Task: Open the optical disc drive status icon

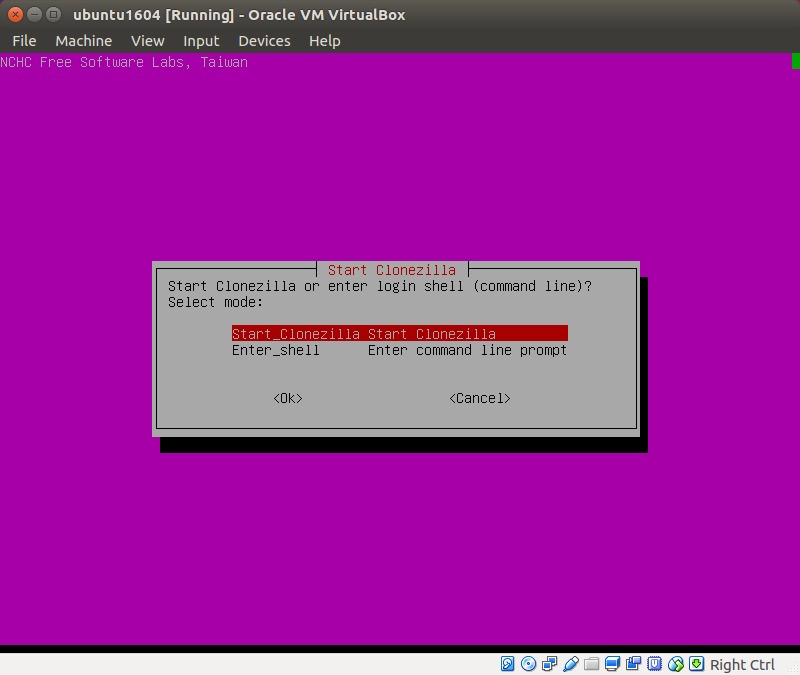Action: pos(529,664)
